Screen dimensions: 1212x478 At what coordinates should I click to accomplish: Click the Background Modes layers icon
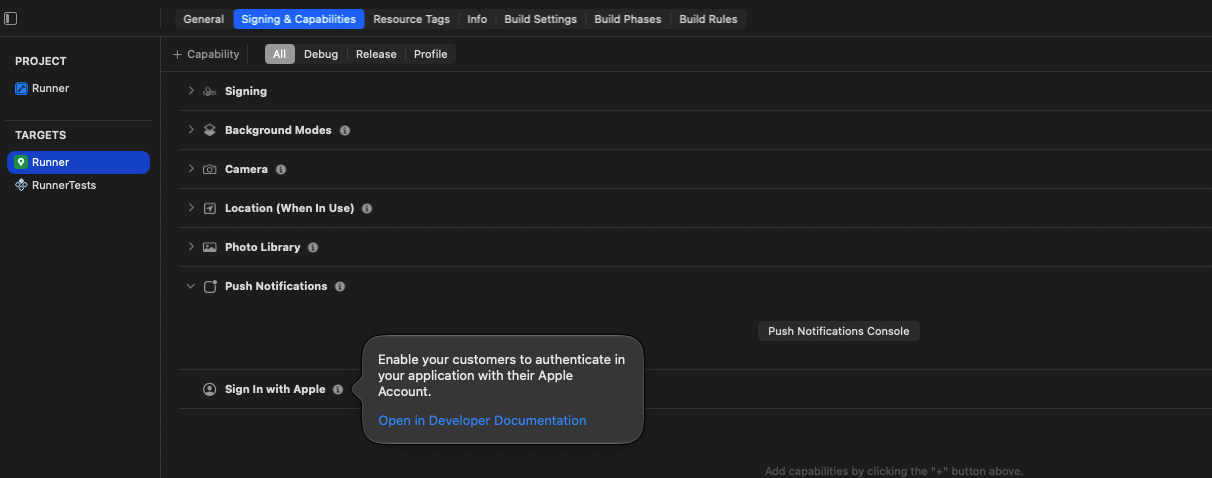pyautogui.click(x=210, y=130)
